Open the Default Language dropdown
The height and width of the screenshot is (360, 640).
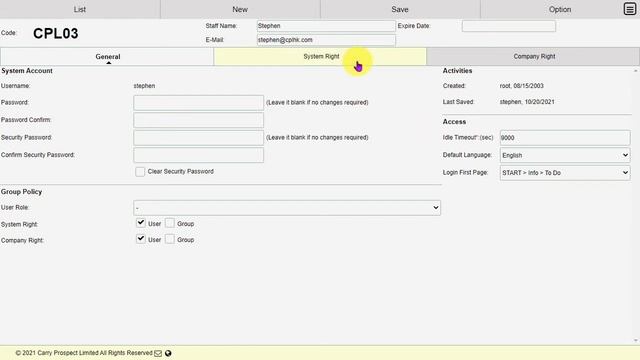(x=565, y=155)
